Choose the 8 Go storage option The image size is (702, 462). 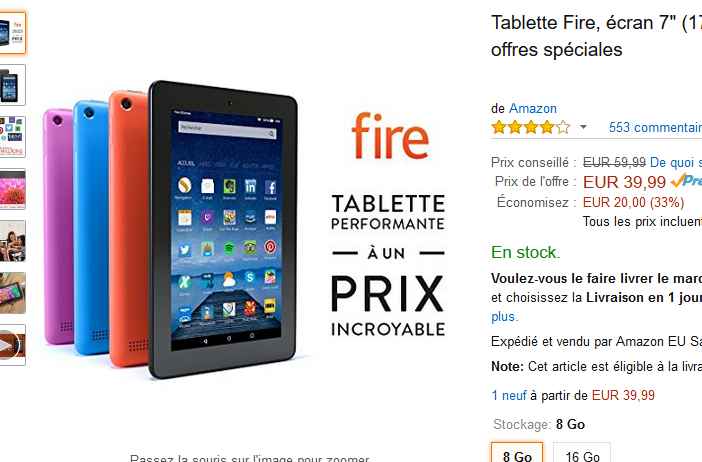(517, 452)
